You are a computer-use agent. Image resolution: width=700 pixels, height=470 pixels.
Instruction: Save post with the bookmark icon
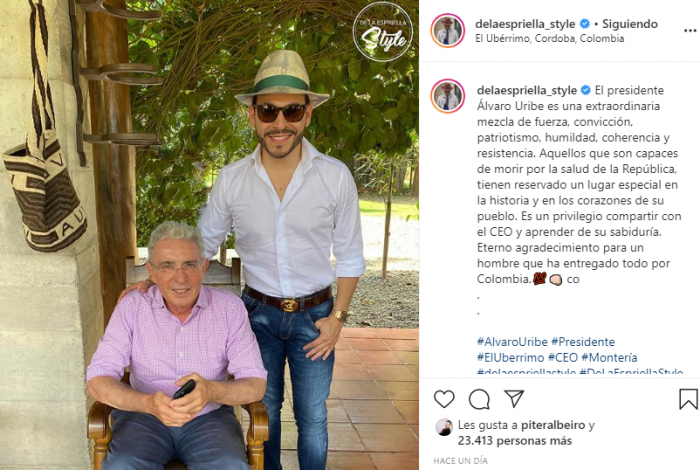[688, 399]
